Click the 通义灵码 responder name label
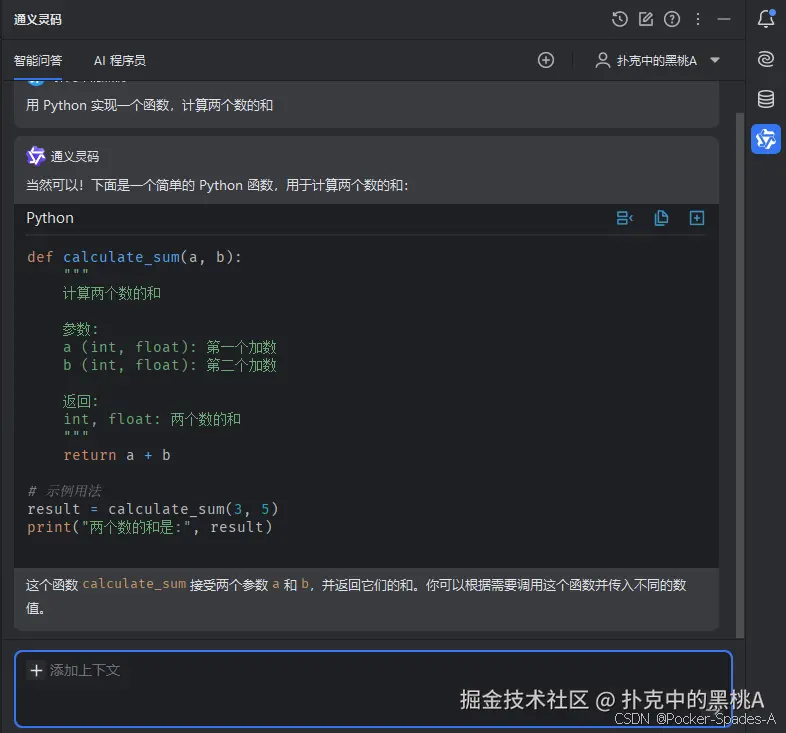Screen dimensions: 786x733 click(75, 156)
